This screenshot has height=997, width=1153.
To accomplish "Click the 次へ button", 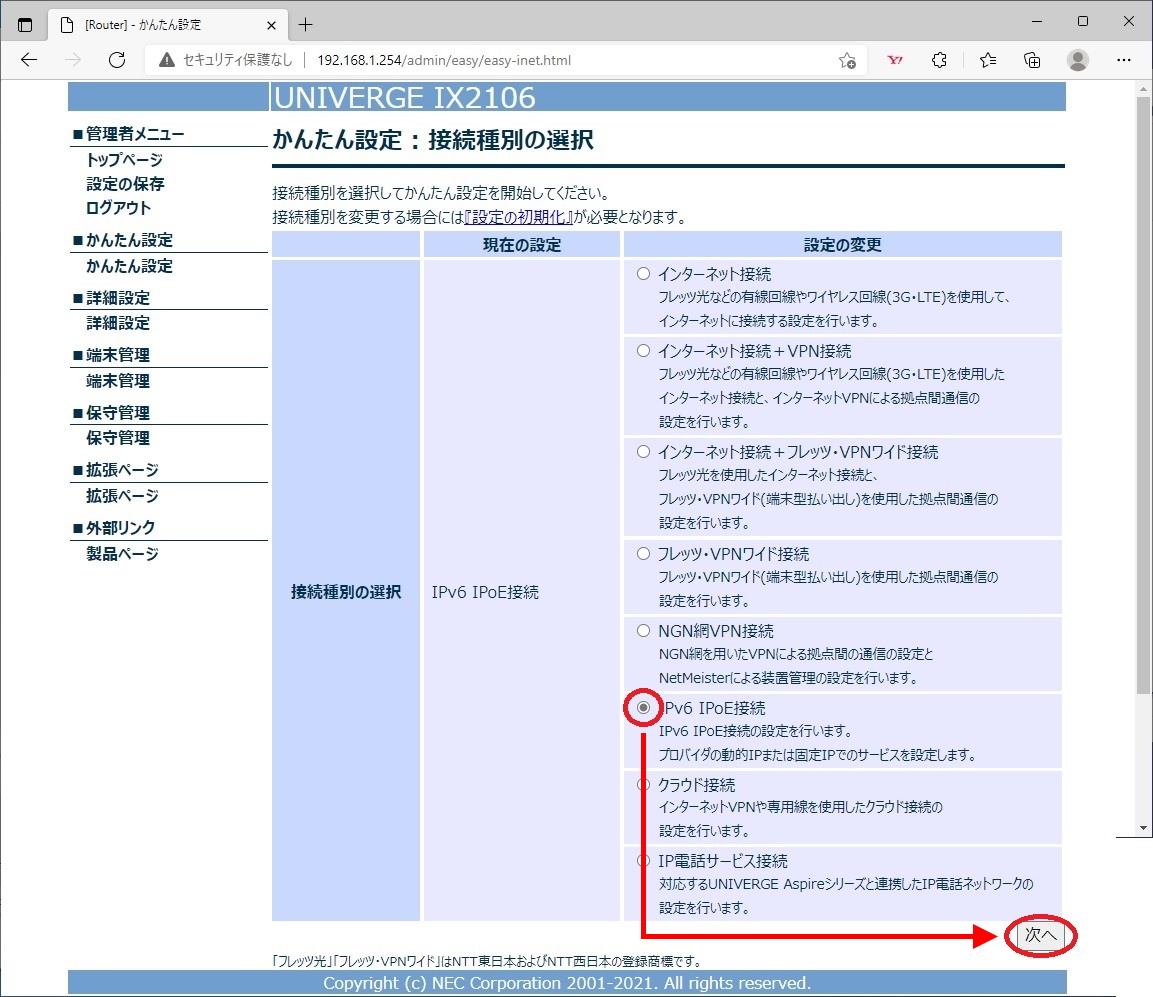I will [x=1040, y=935].
